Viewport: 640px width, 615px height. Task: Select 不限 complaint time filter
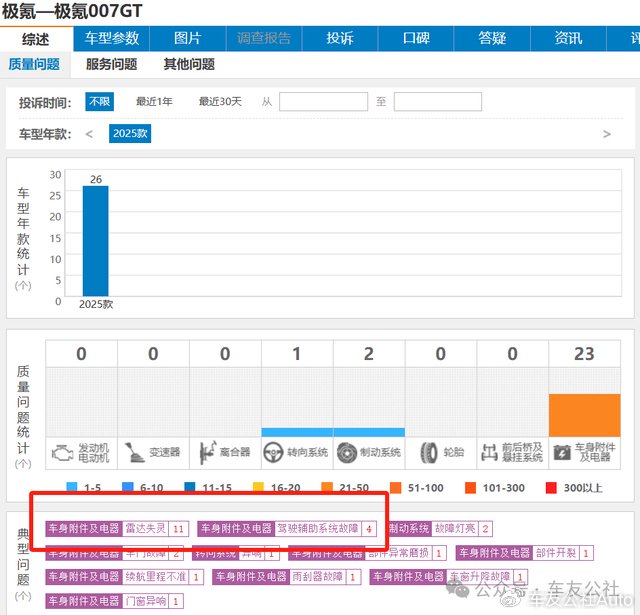pos(100,102)
